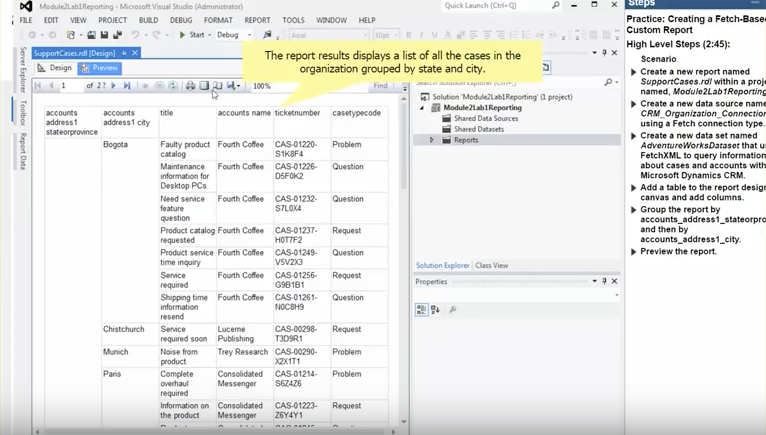The image size is (766, 435).
Task: Click the report preview vertical scrollbar thumb
Action: tap(404, 144)
